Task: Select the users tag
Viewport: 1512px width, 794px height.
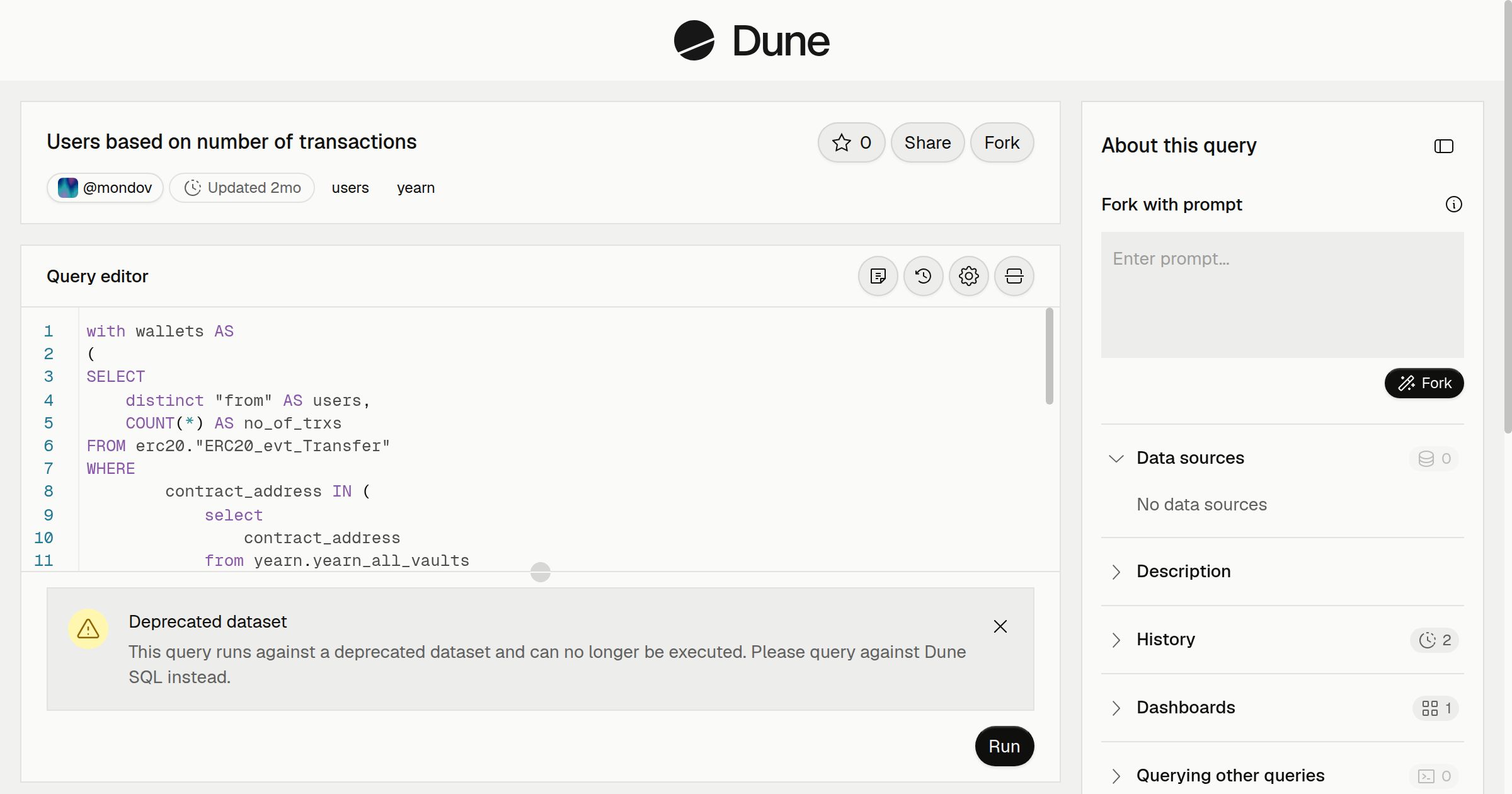Action: click(x=350, y=188)
